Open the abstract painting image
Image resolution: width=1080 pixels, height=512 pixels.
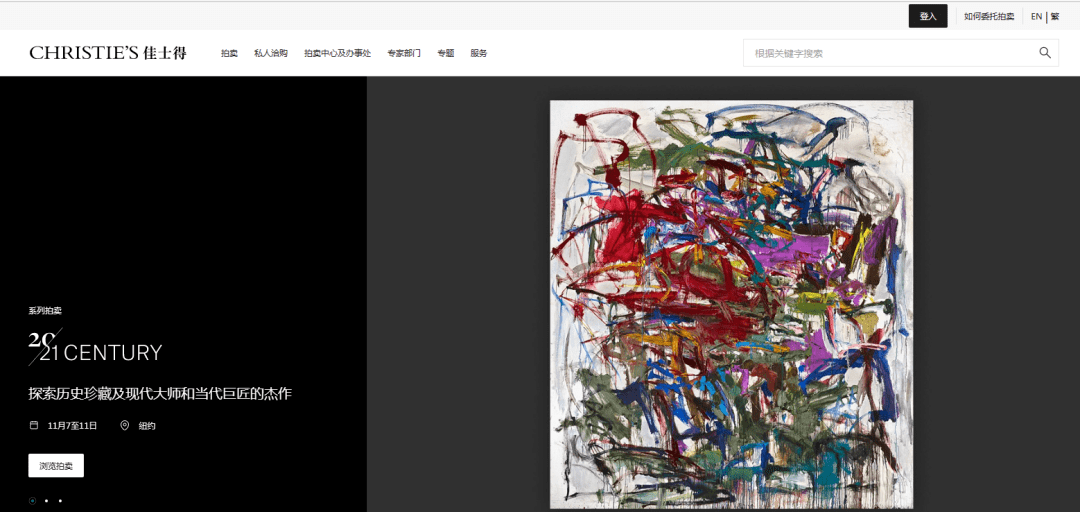point(731,304)
